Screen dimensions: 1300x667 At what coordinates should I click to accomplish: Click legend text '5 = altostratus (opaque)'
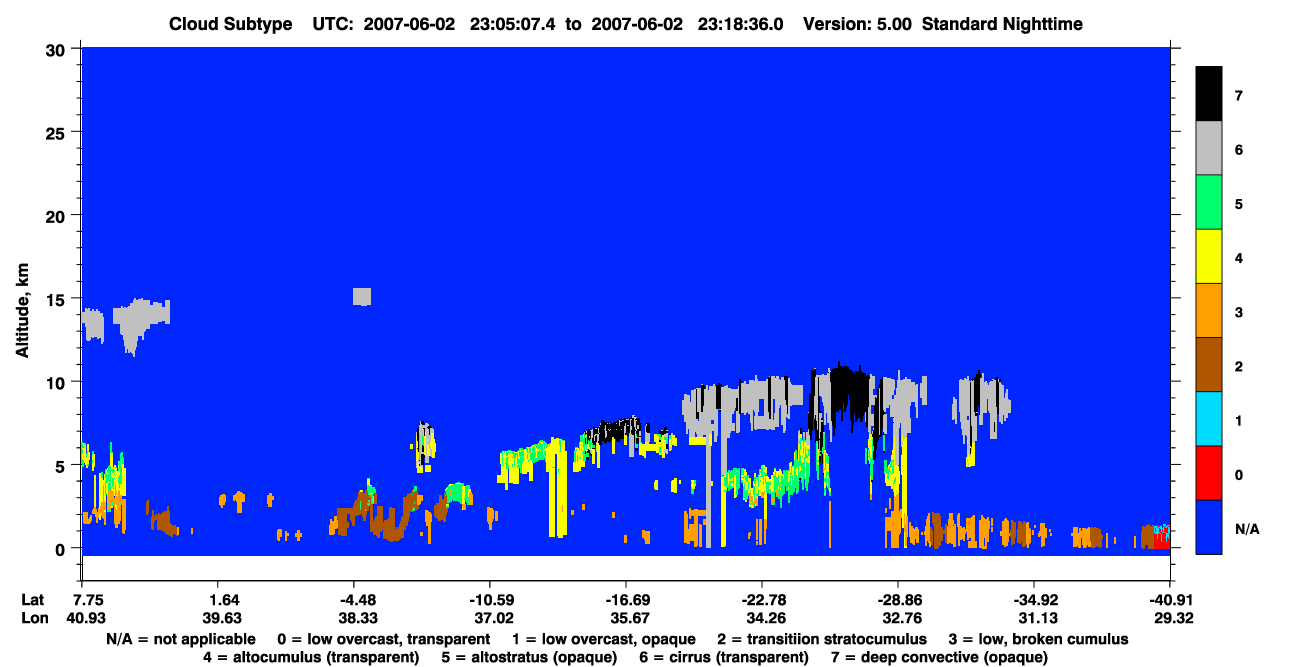528,657
